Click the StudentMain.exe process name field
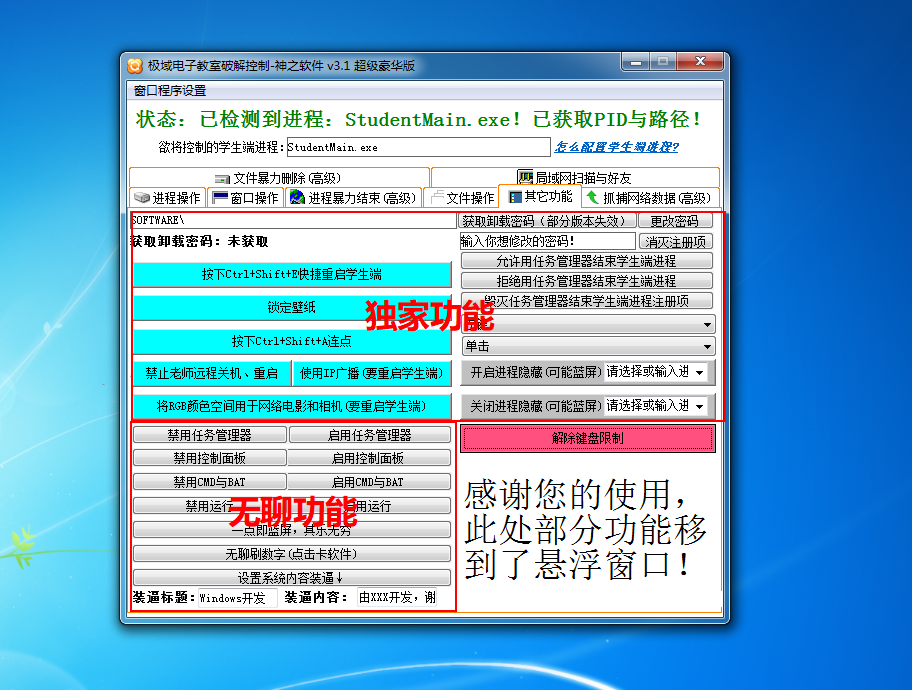This screenshot has height=690, width=912. pos(418,147)
